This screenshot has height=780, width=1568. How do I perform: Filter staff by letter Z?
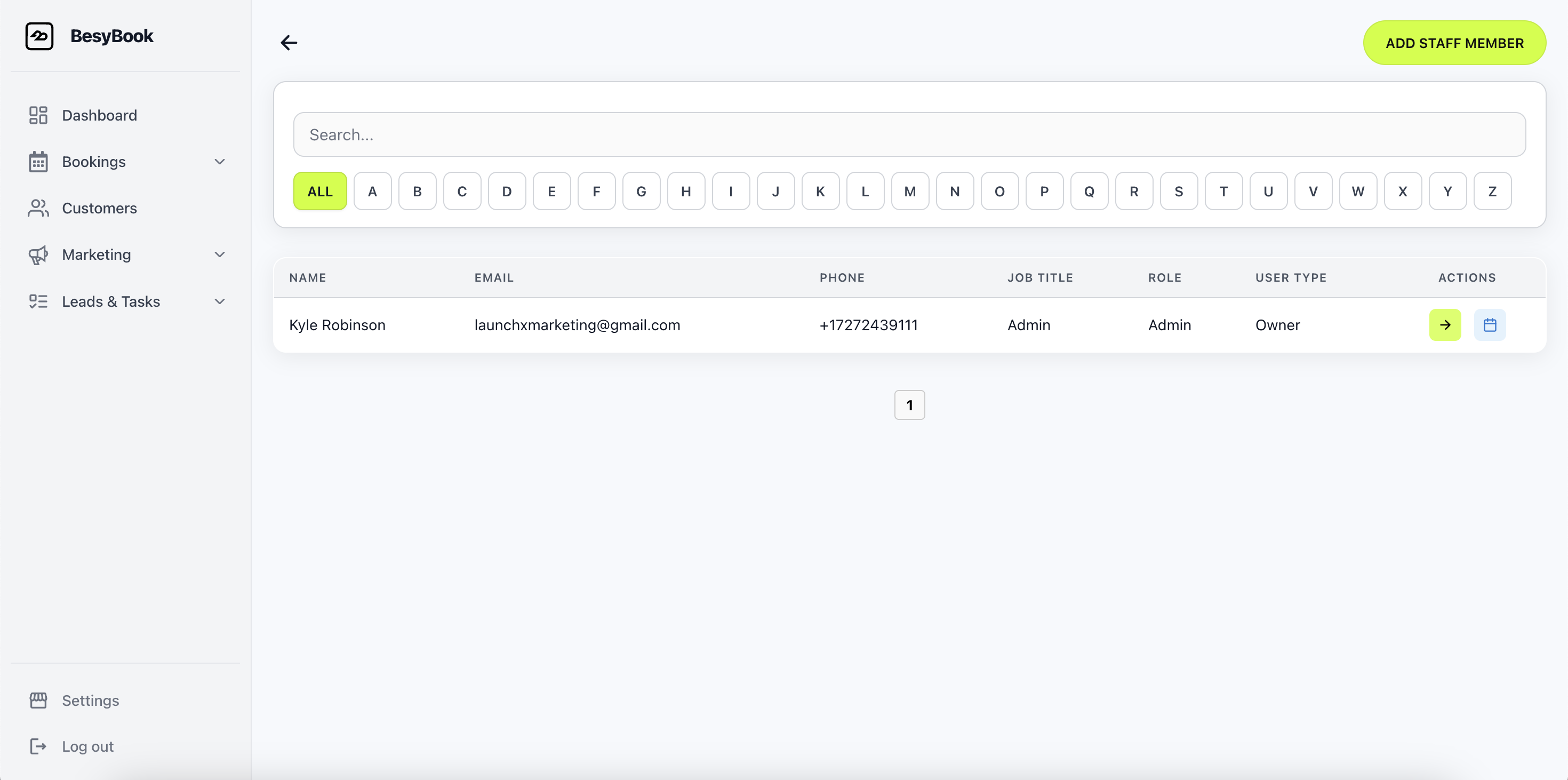tap(1492, 191)
